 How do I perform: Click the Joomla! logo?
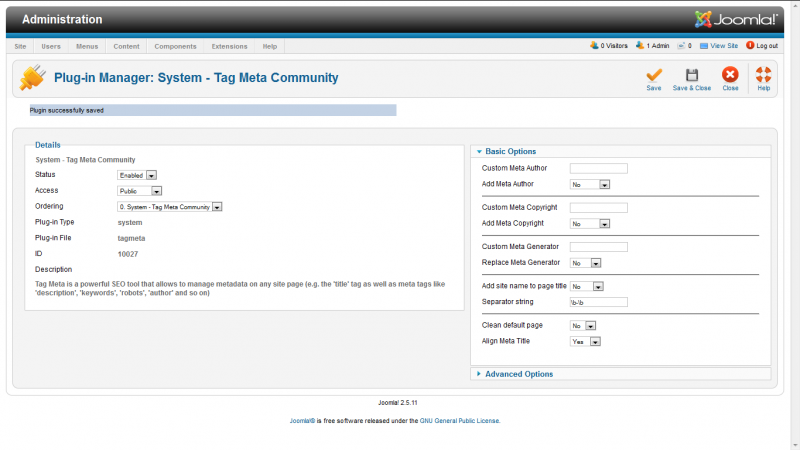pos(736,19)
